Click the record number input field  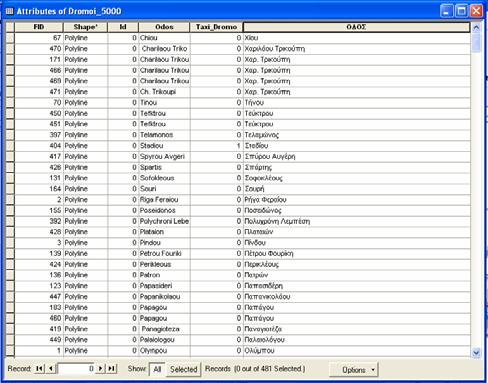(x=76, y=369)
